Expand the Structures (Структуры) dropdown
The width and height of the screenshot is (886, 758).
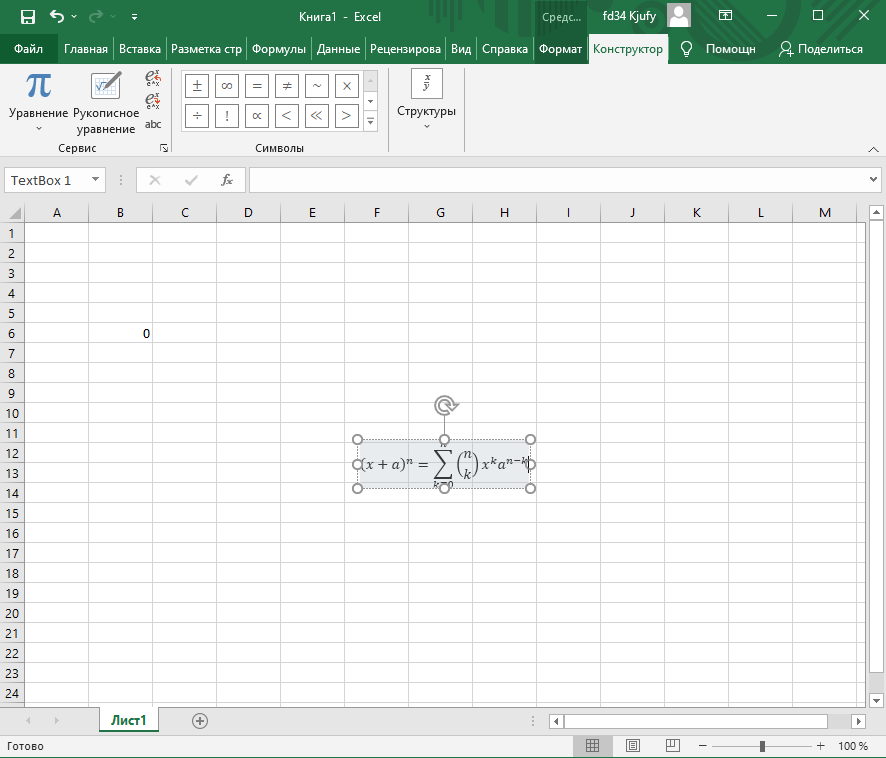click(426, 100)
